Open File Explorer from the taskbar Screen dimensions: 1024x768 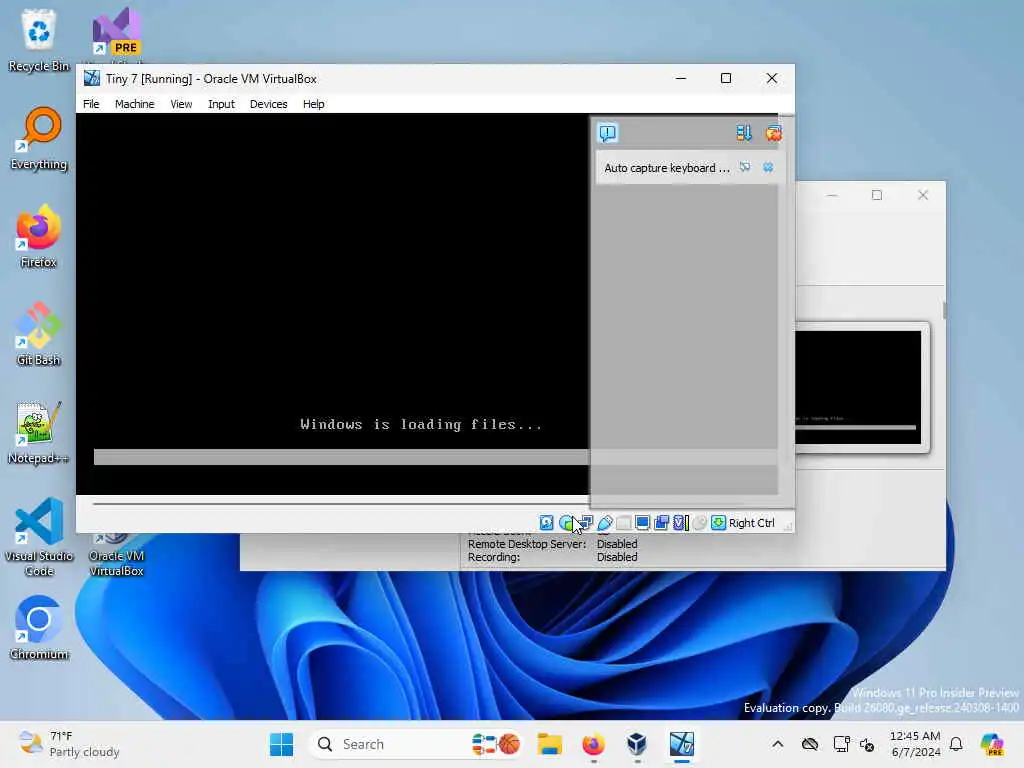[x=549, y=744]
